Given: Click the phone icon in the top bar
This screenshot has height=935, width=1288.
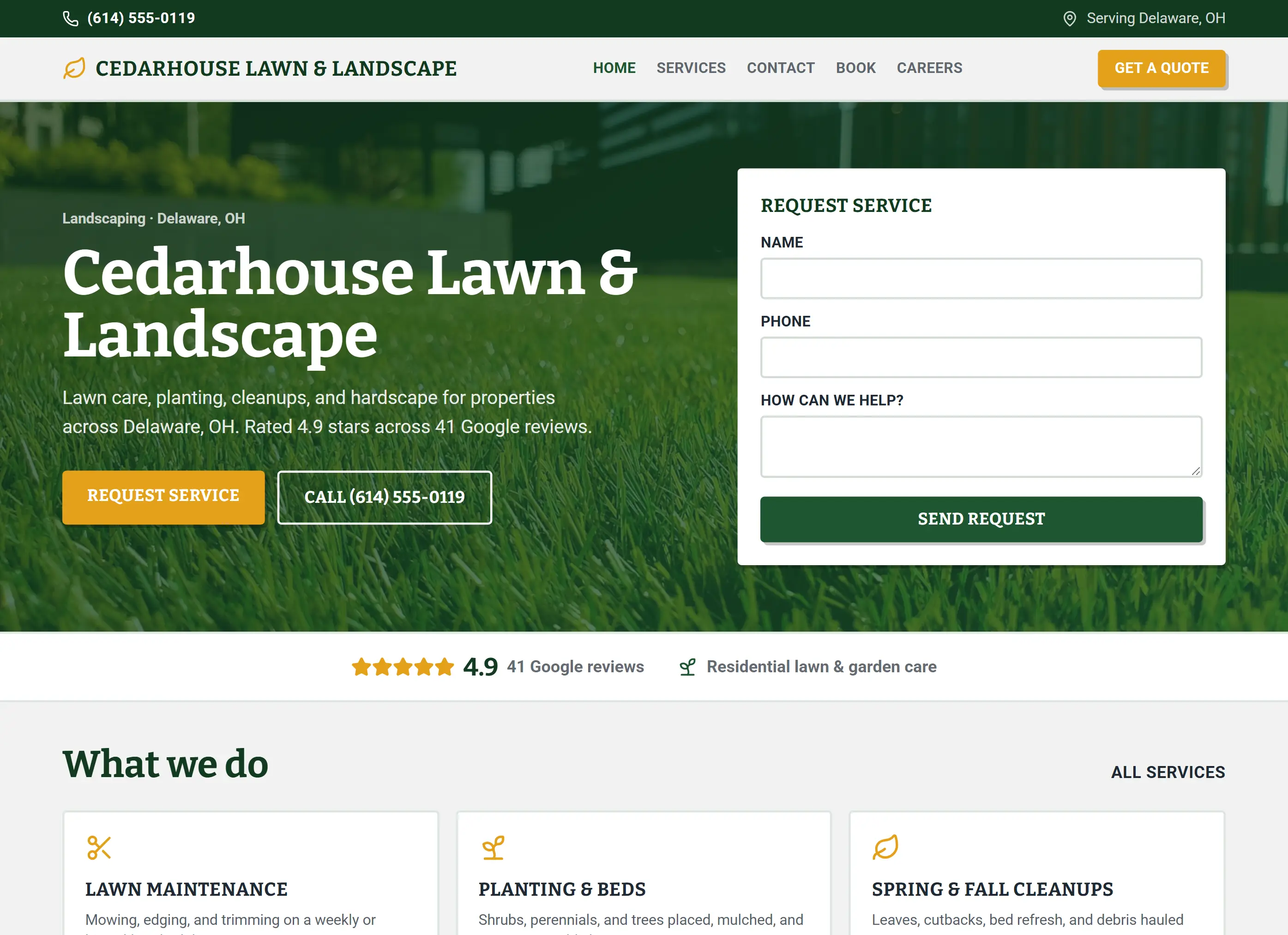Looking at the screenshot, I should (71, 19).
